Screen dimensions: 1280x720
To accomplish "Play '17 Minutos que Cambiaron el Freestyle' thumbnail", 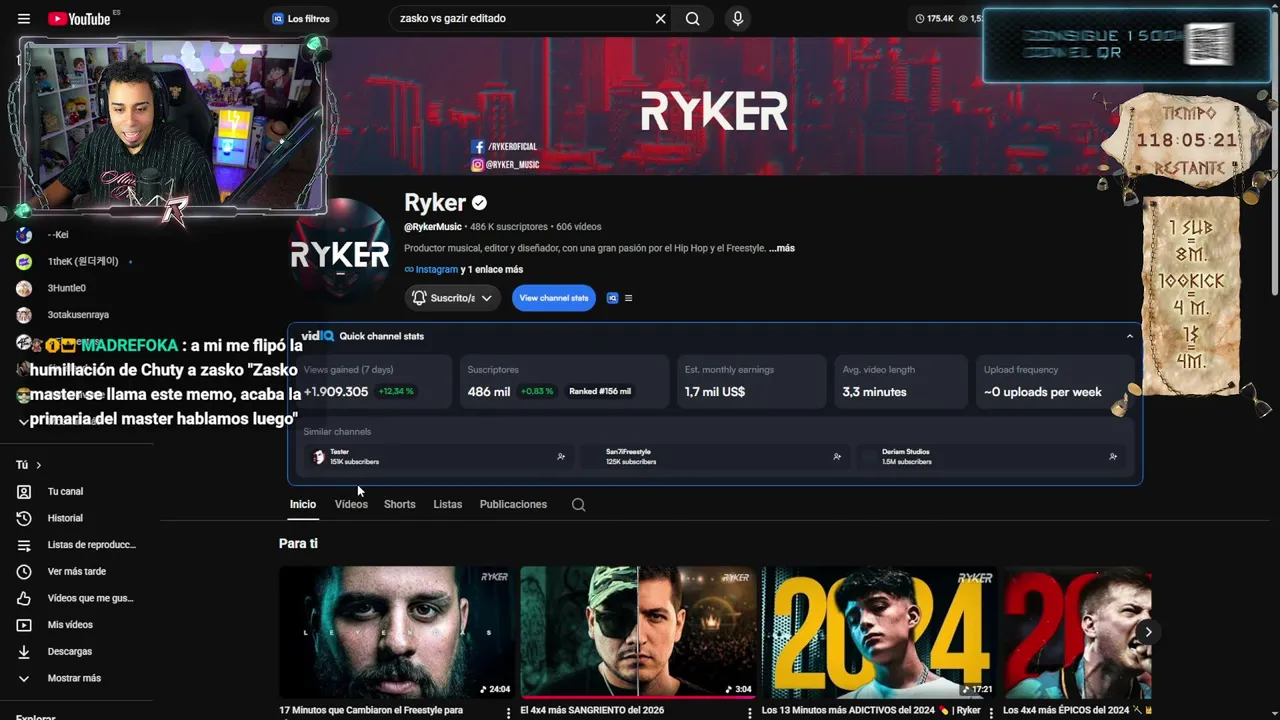I will tap(396, 632).
